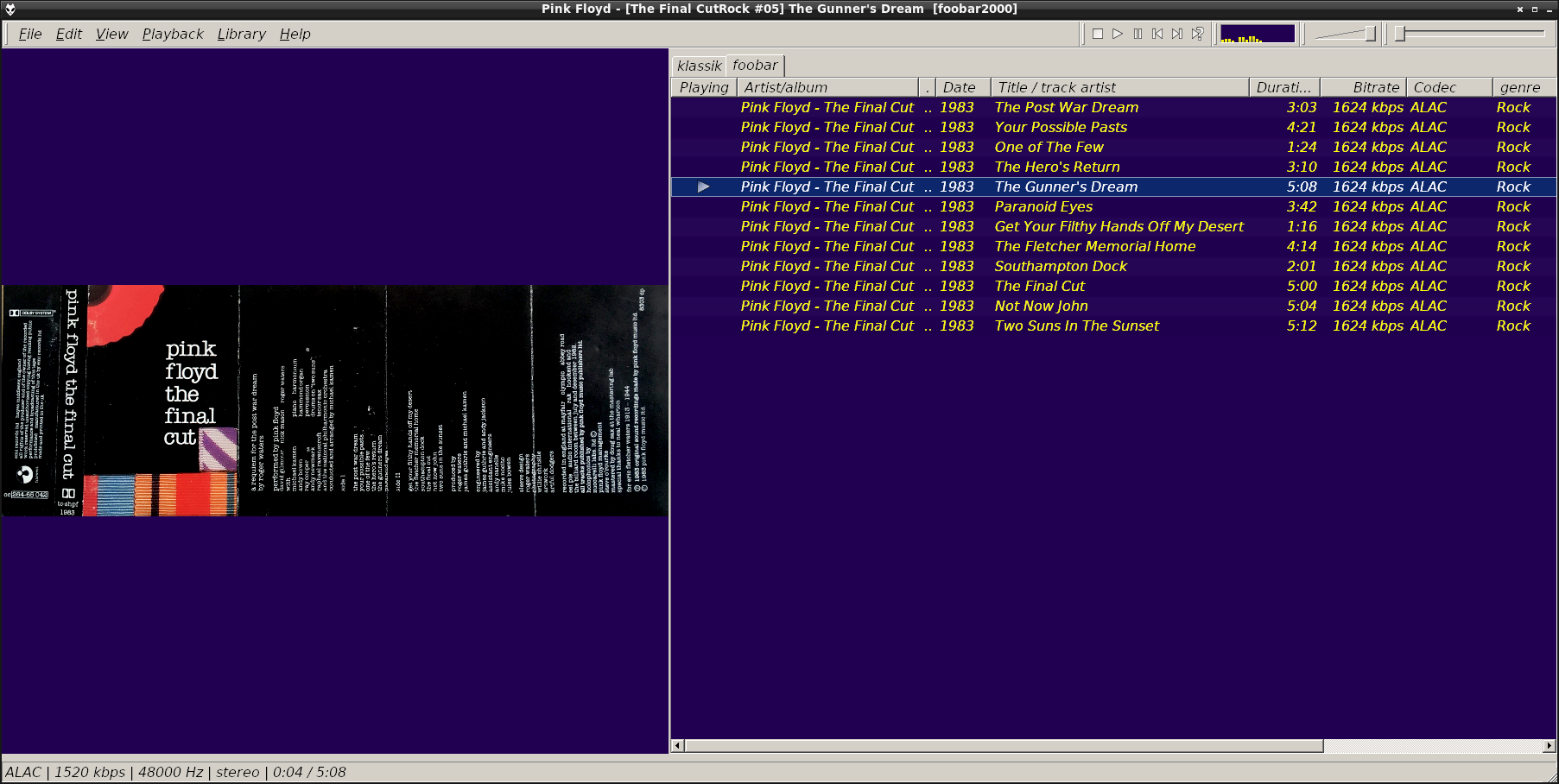Select track Get Your Filthy Hands Off My Desert
Screen dimensions: 1559x784
(1113, 226)
